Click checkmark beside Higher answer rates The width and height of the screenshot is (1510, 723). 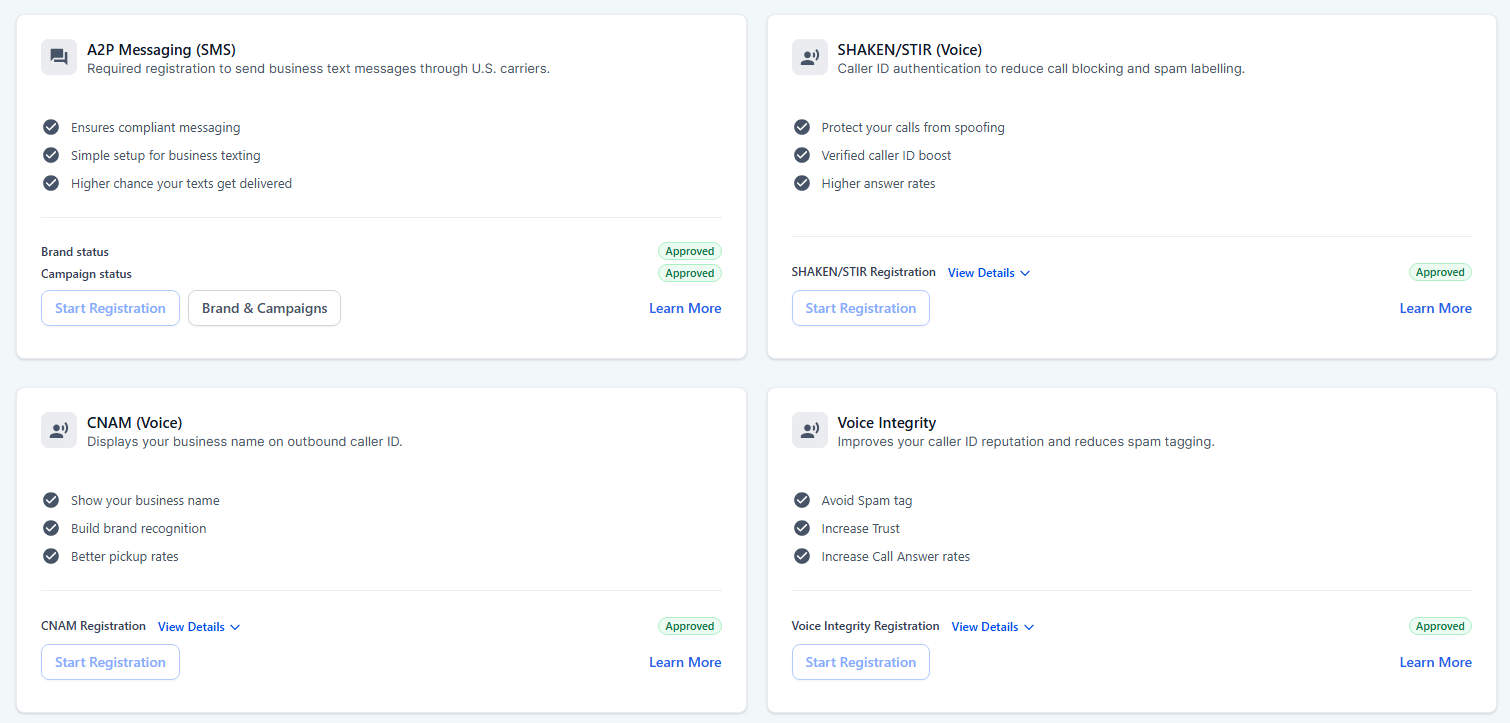(802, 183)
